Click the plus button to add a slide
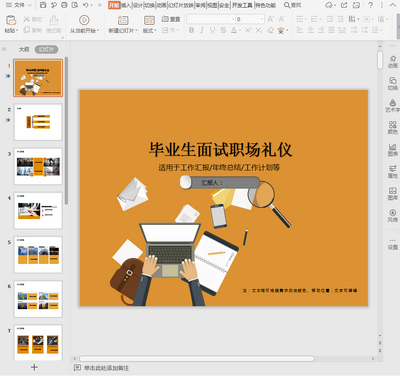The width and height of the screenshot is (400, 376). click(x=34, y=367)
